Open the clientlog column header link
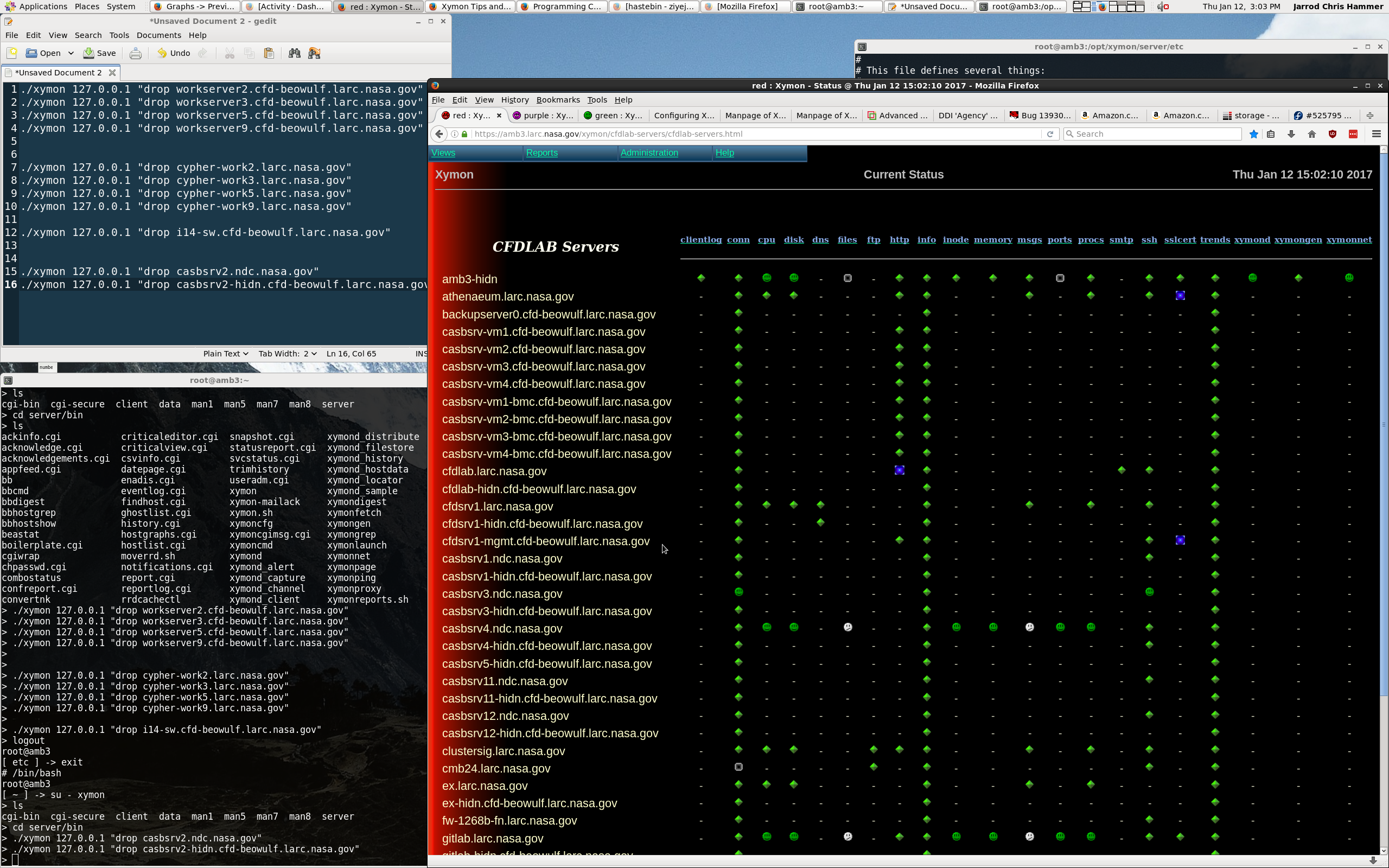The width and height of the screenshot is (1389, 868). (x=701, y=240)
